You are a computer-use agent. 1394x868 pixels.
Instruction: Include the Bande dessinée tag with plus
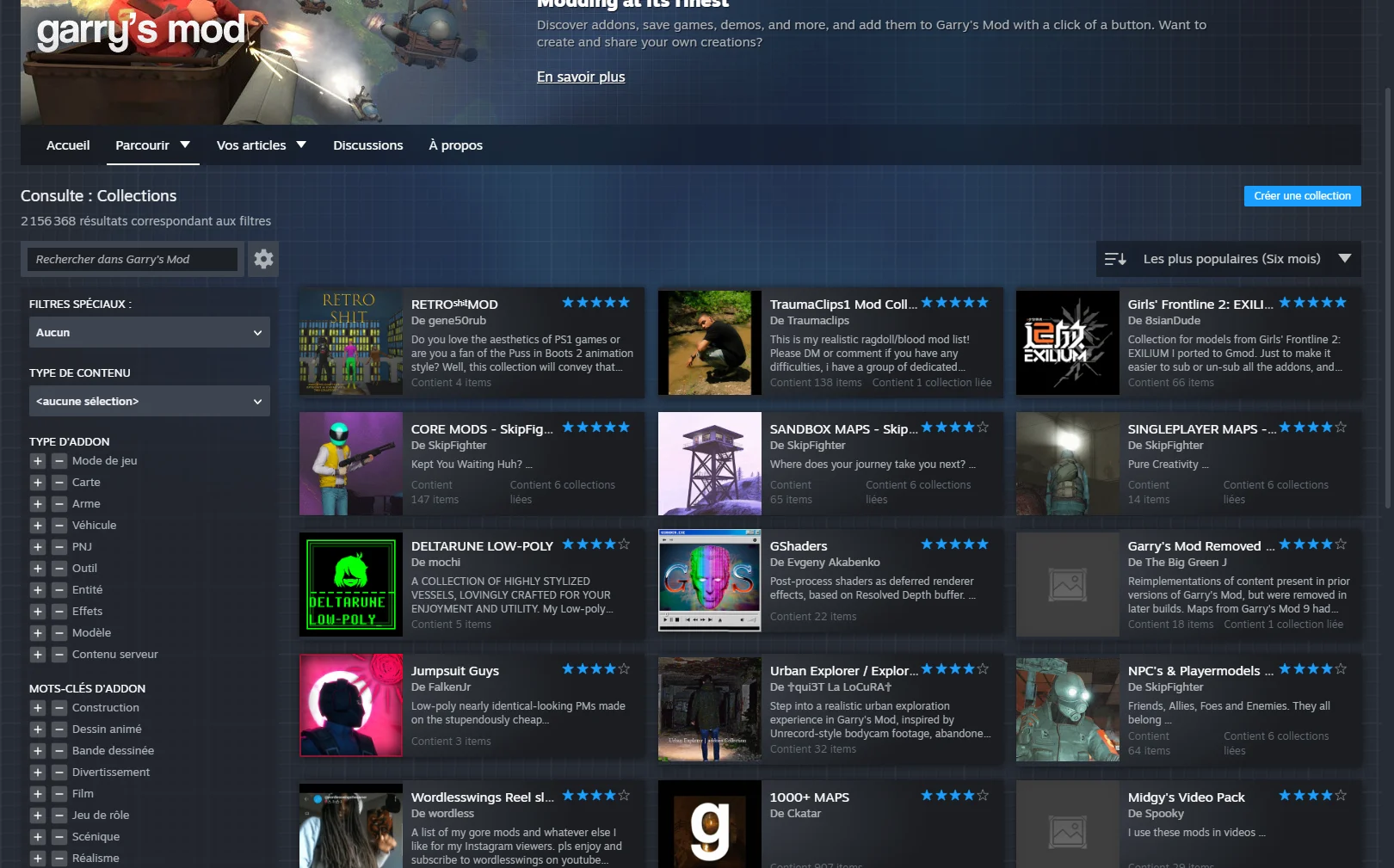tap(37, 751)
